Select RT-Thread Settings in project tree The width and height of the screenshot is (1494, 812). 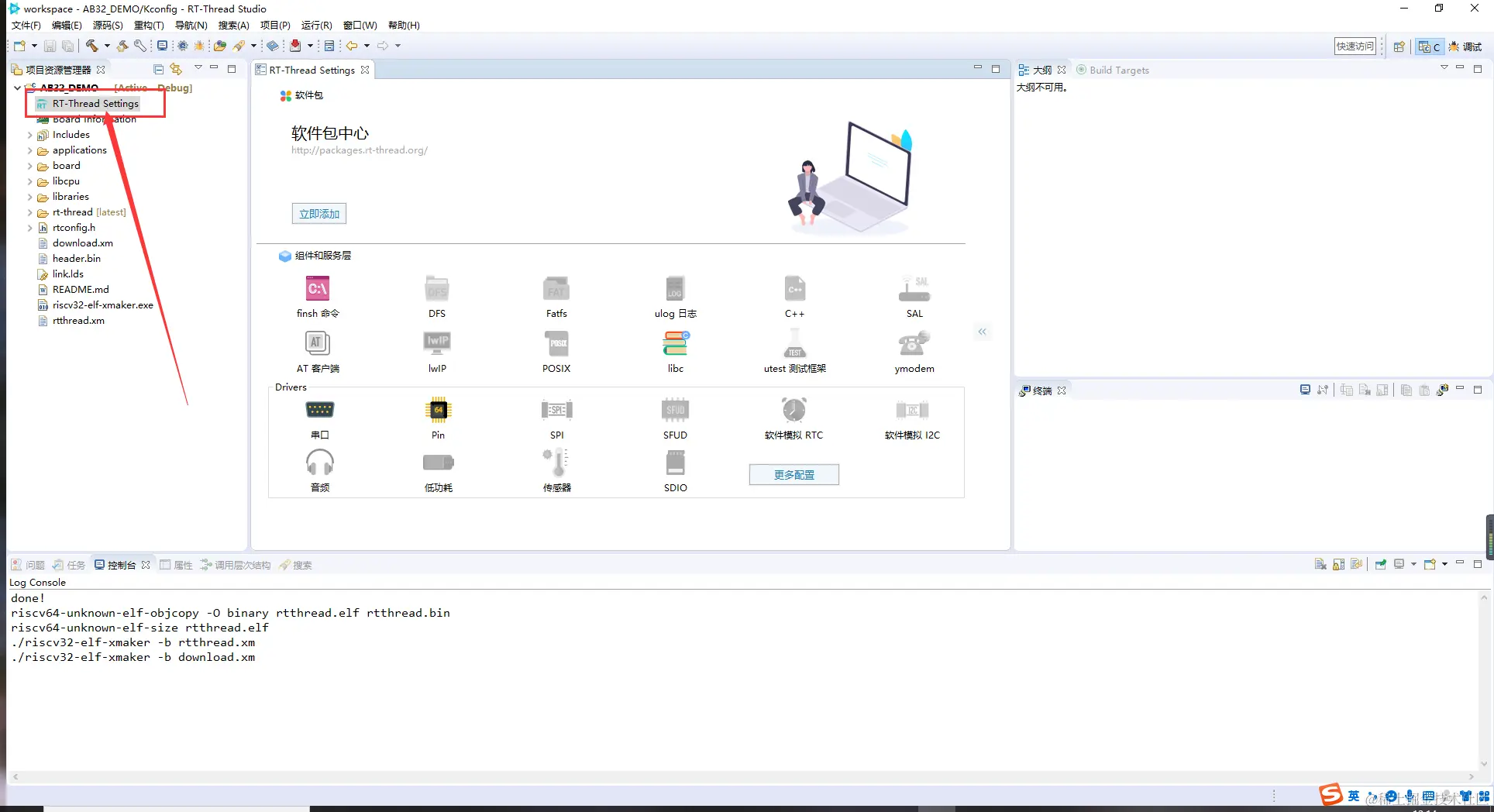(x=95, y=103)
